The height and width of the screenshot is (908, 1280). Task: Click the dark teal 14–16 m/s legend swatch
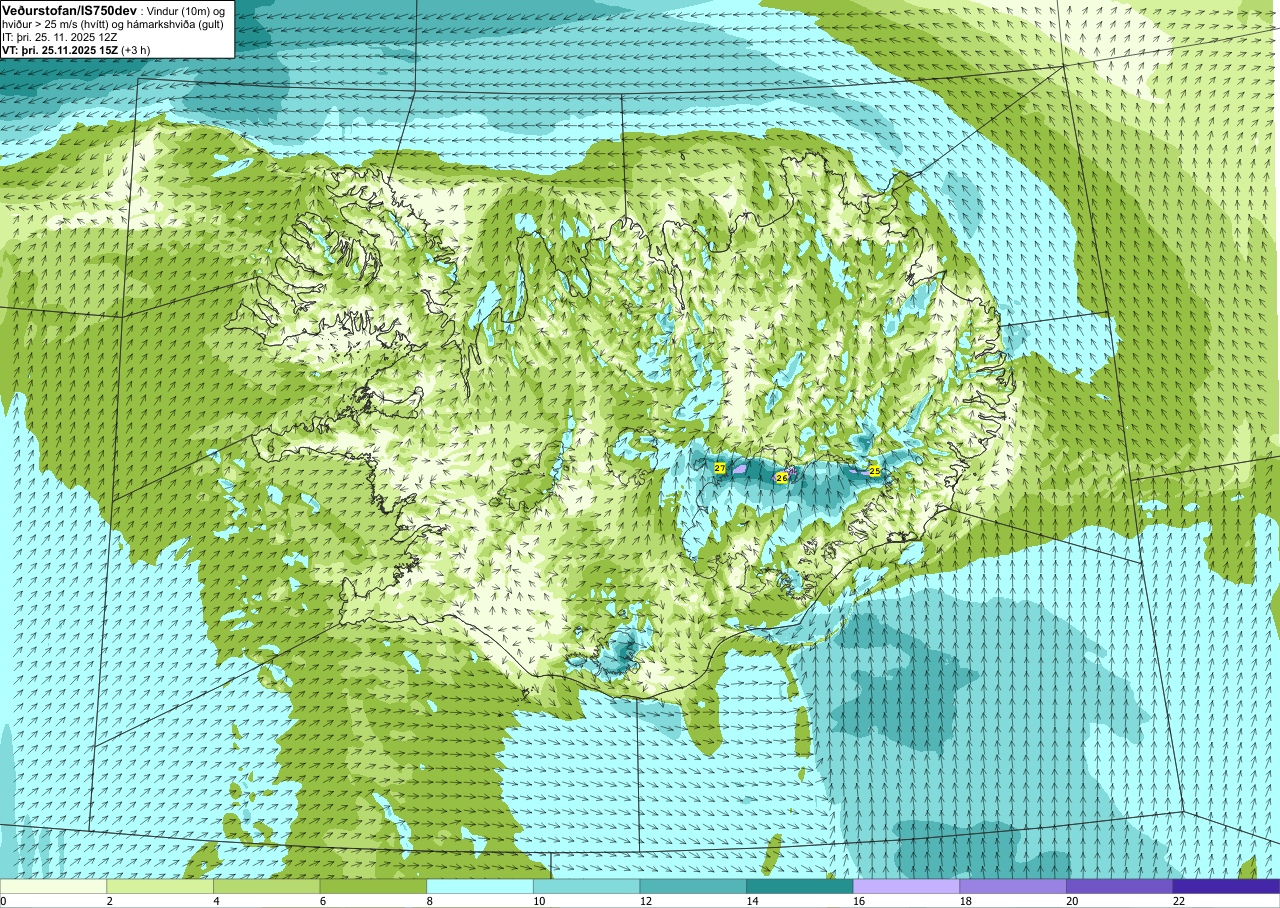(800, 886)
